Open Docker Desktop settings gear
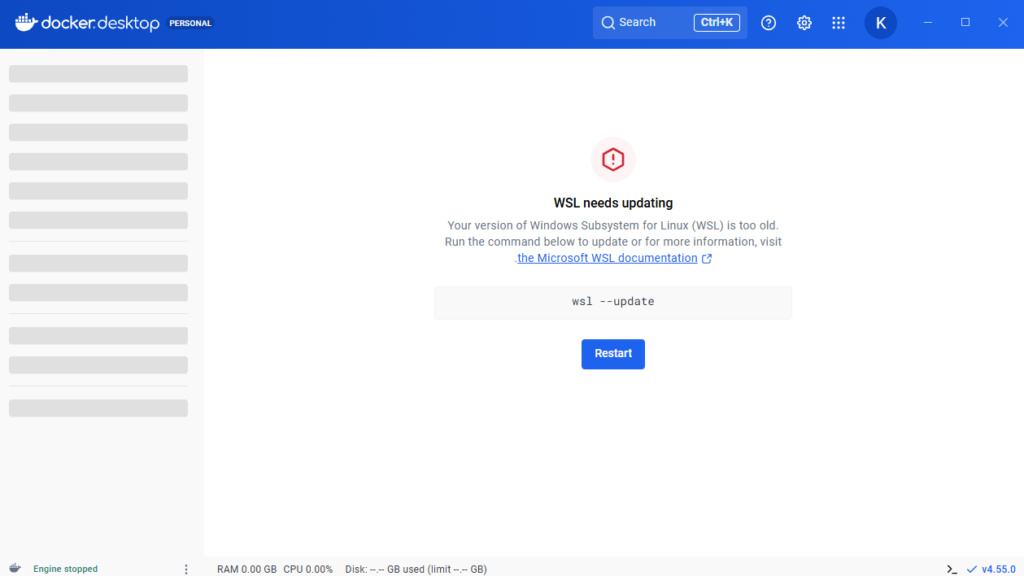Image resolution: width=1024 pixels, height=576 pixels. [804, 23]
